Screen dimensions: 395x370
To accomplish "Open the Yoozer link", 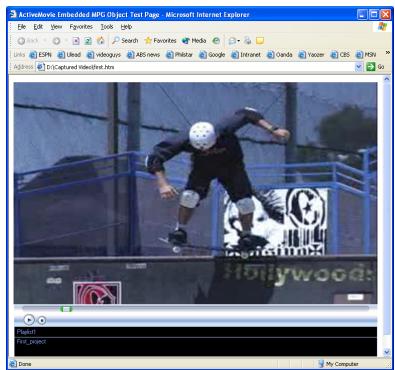I will tap(311, 55).
